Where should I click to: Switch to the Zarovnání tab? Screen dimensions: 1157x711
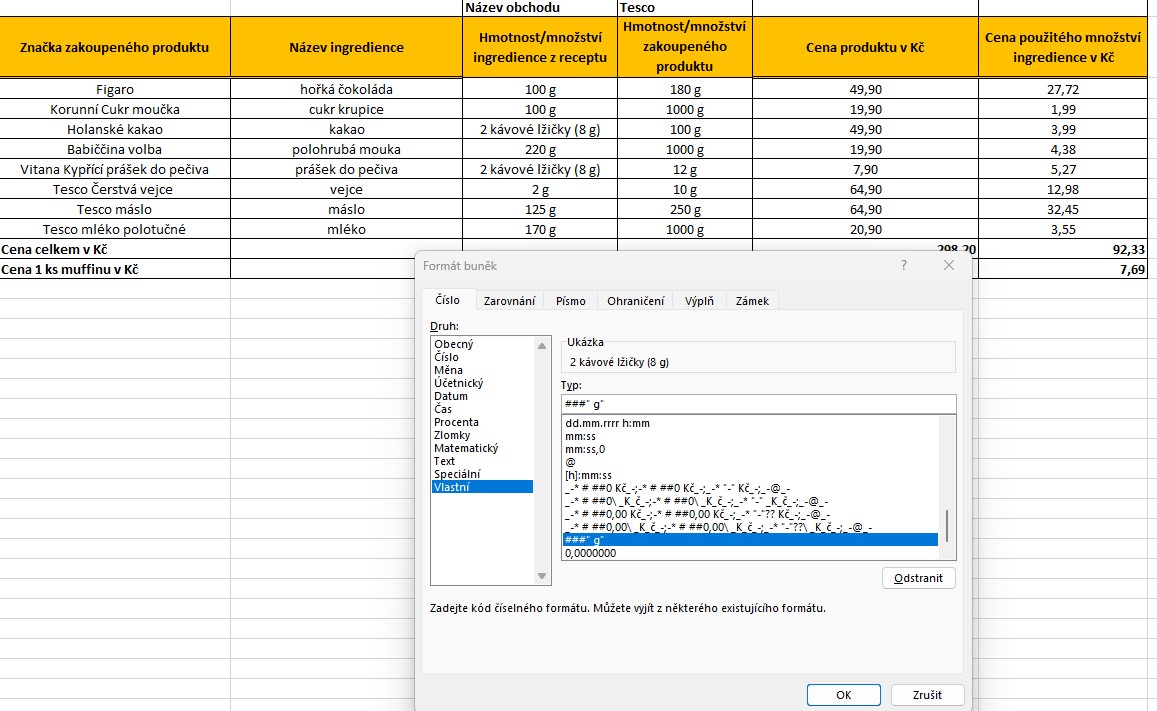coord(509,301)
